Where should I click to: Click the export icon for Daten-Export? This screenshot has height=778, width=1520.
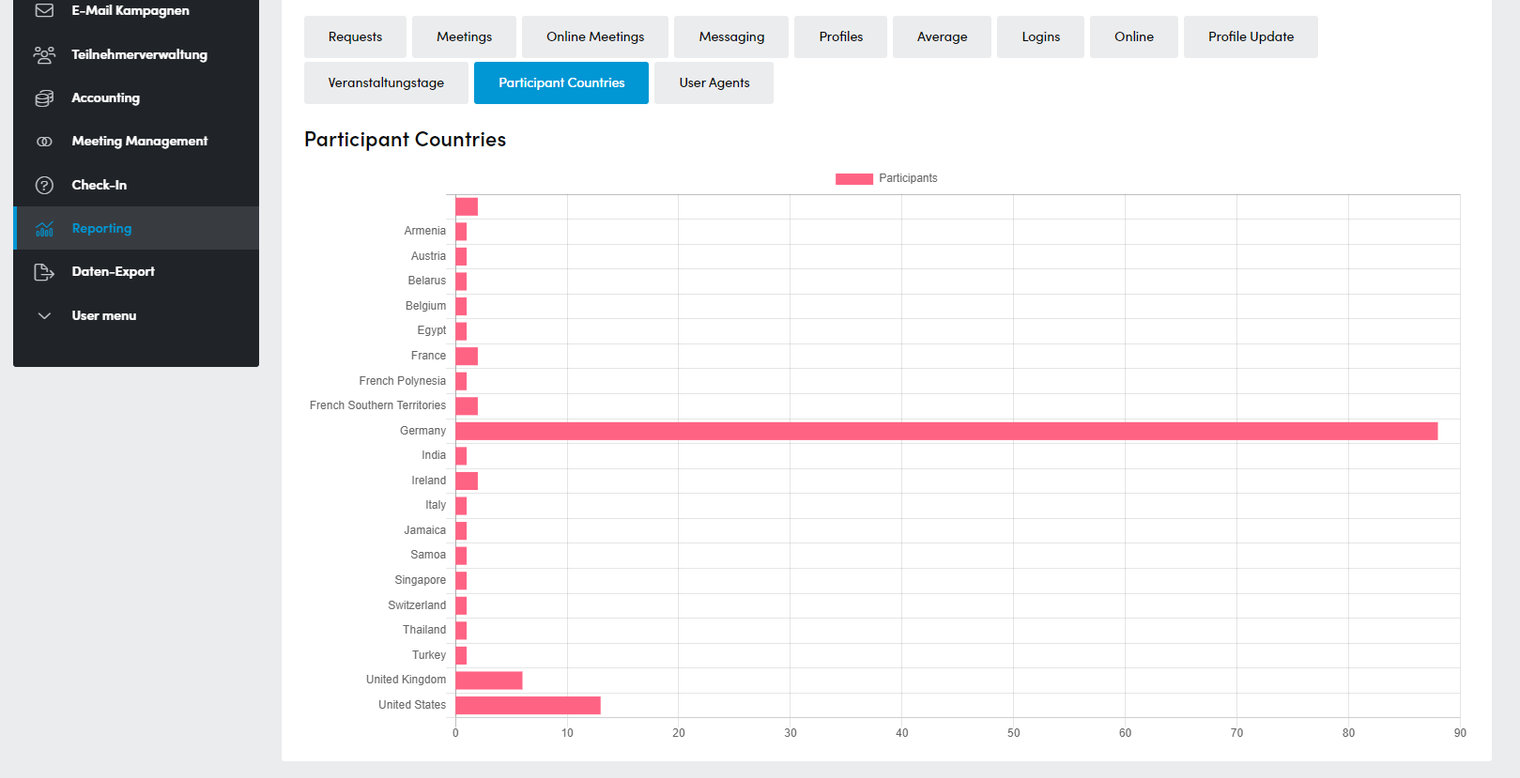click(44, 272)
